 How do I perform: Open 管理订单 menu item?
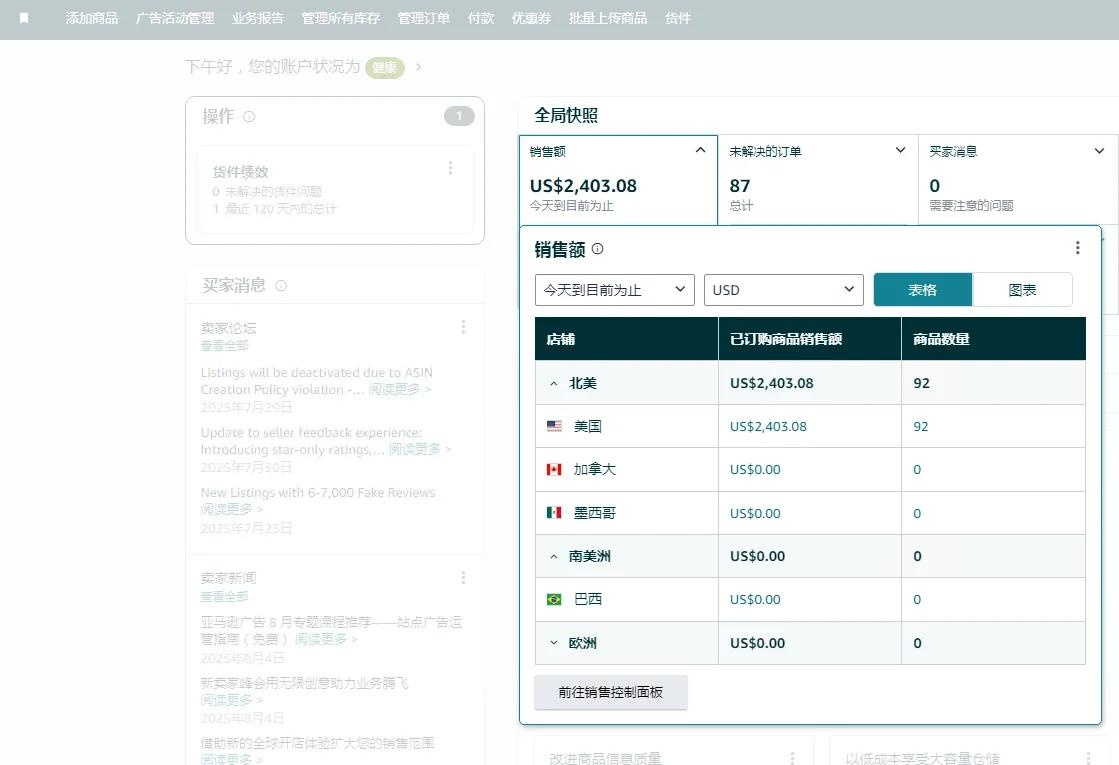tap(424, 19)
